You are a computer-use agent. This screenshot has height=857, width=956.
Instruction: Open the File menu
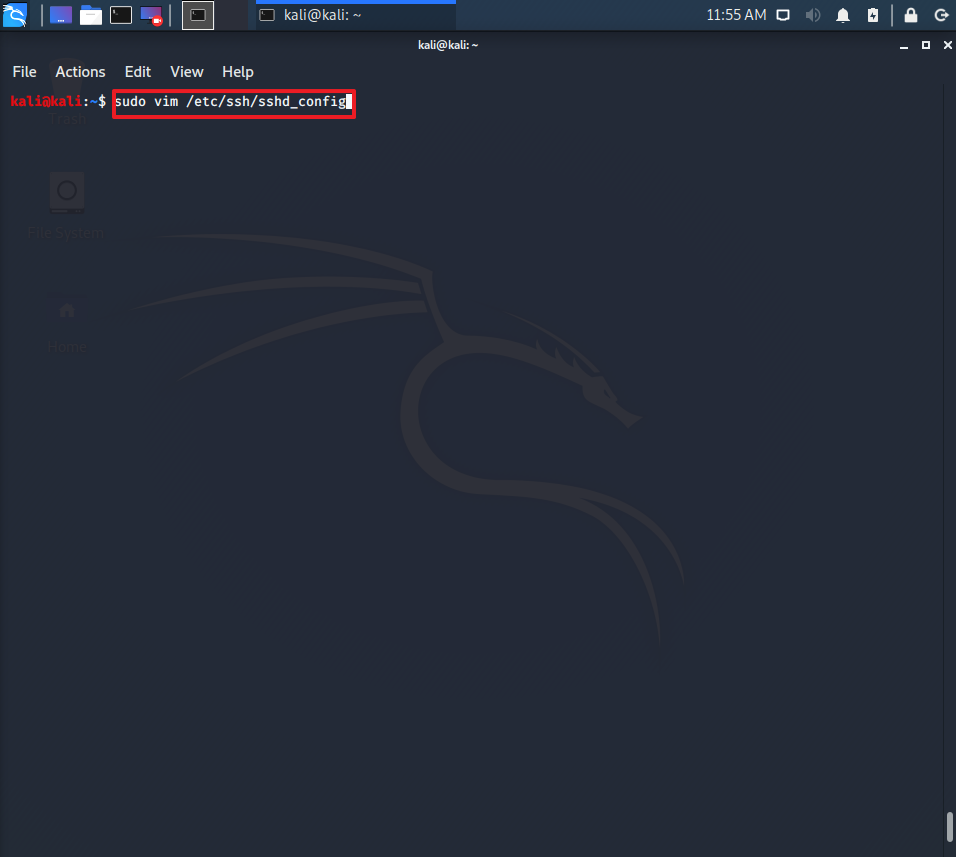pos(24,72)
